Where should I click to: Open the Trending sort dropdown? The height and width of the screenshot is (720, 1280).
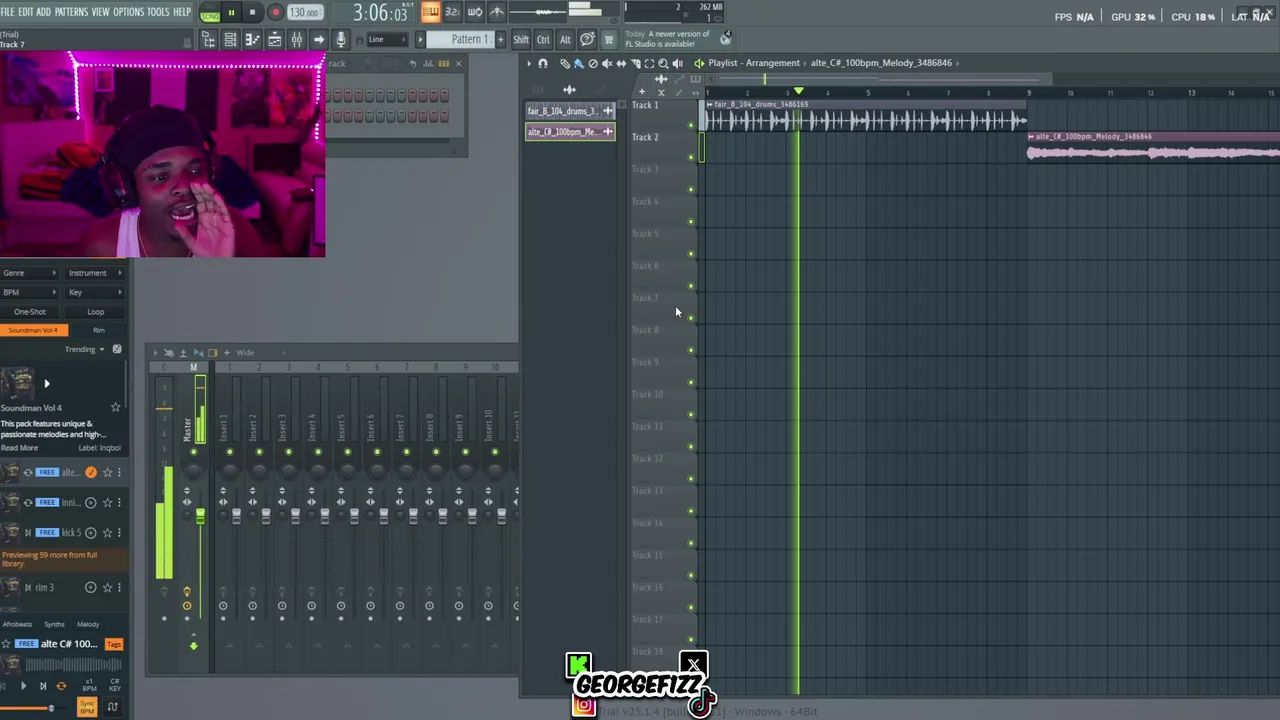[85, 349]
